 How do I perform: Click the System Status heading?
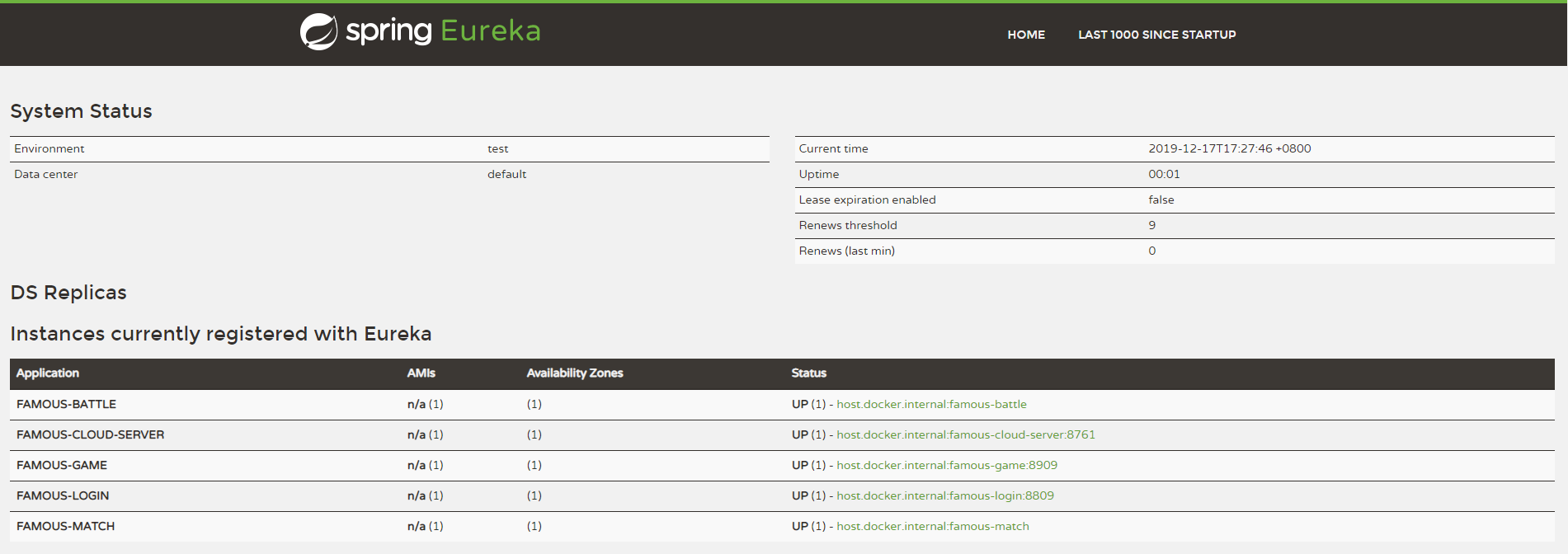(81, 111)
